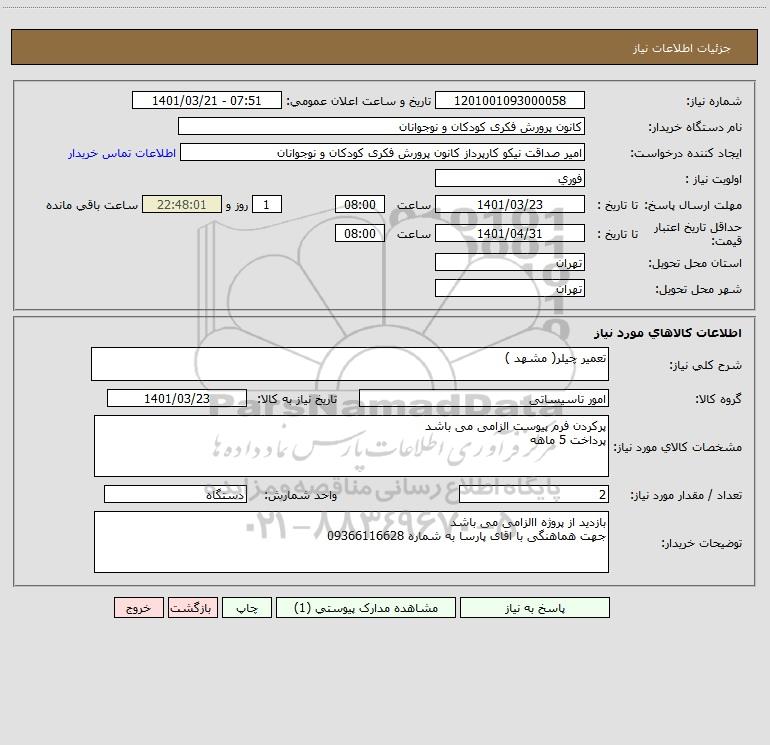Click price validity date 1401/04/31 field

(510, 234)
